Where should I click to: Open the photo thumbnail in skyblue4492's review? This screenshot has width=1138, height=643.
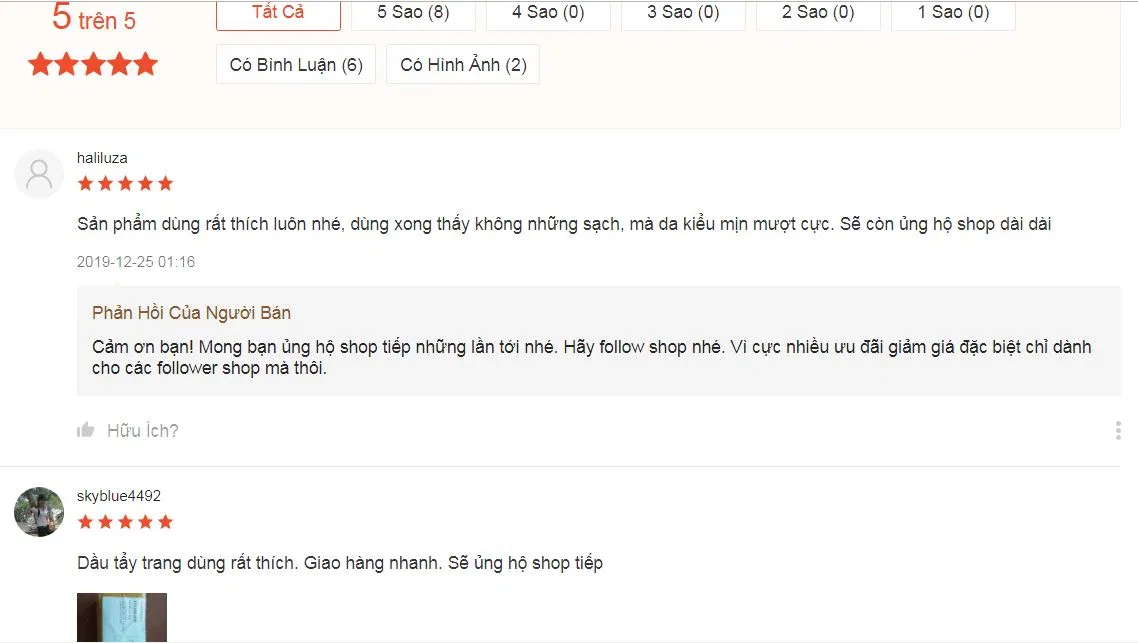[x=124, y=618]
